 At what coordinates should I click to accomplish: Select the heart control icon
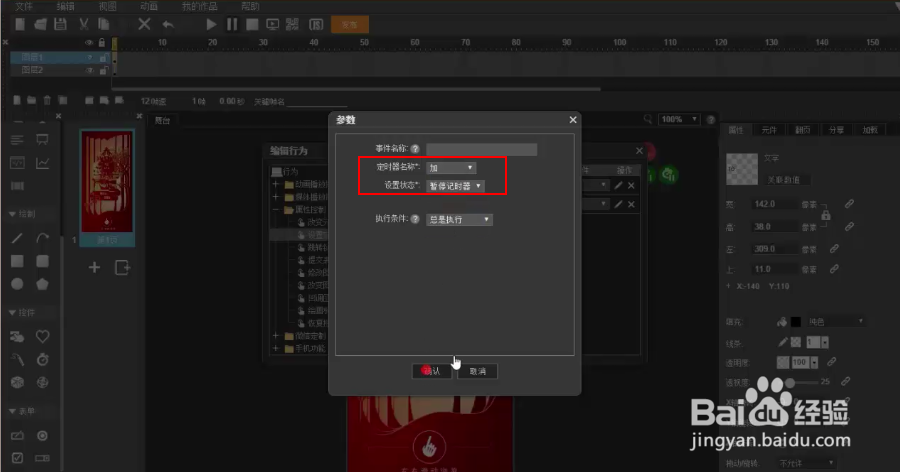tap(42, 336)
